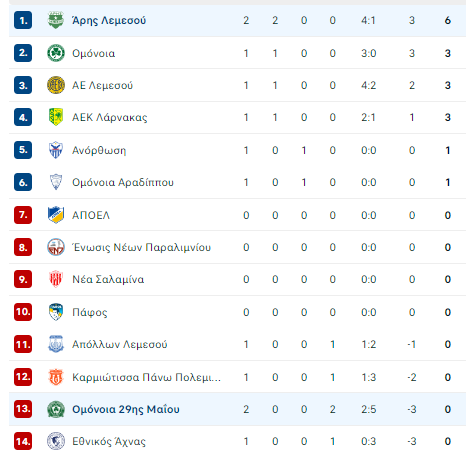
Task: Click the ΑΕΚ Λάρνακας team name
Action: click(x=110, y=117)
